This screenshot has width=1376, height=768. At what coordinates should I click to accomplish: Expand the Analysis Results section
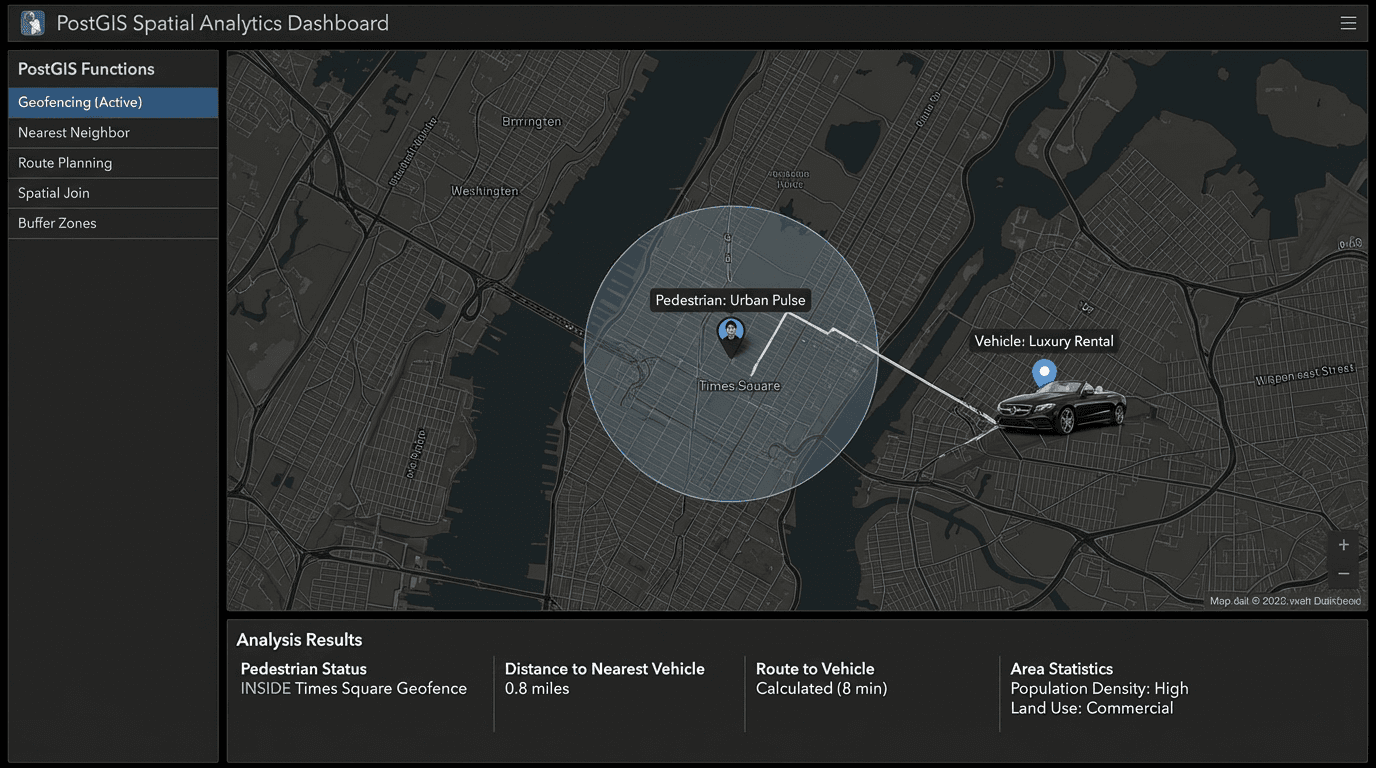click(299, 639)
